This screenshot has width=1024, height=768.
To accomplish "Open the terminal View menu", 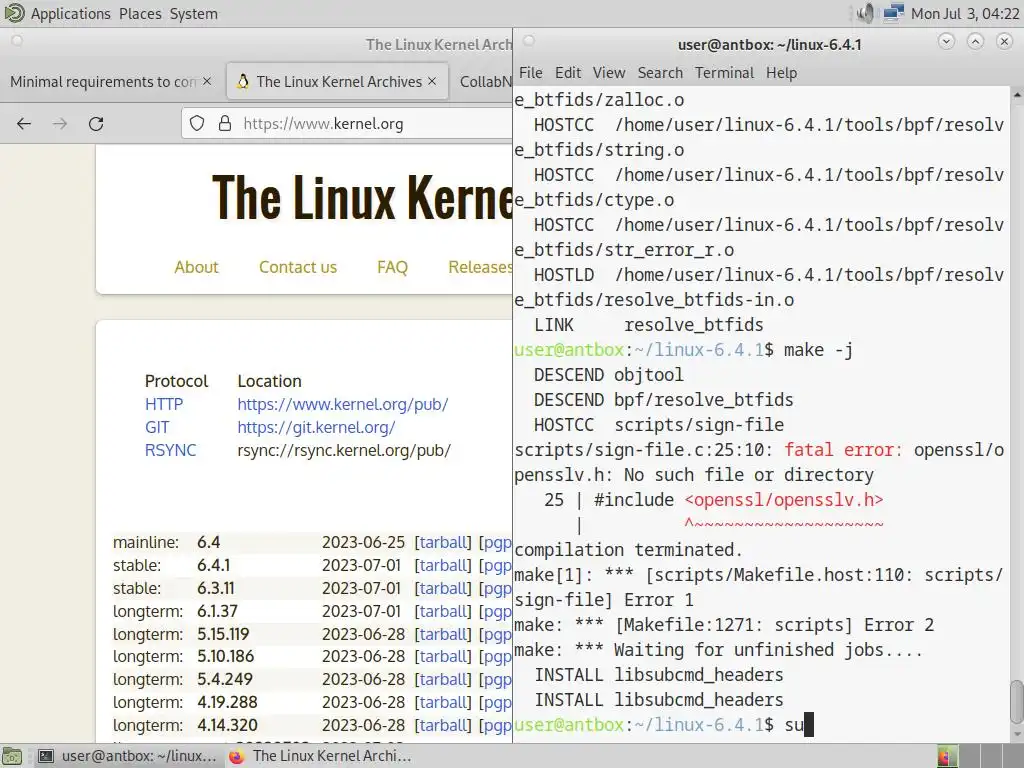I will coord(609,72).
